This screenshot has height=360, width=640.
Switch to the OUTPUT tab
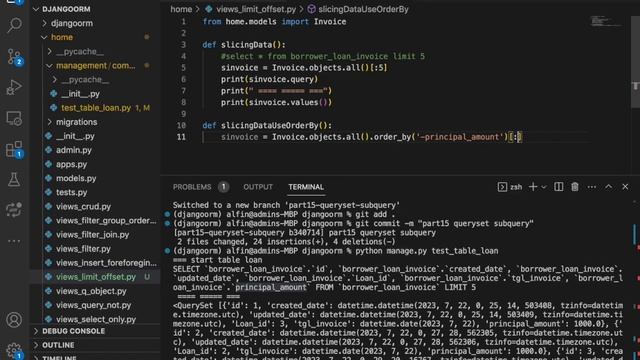pyautogui.click(x=258, y=187)
